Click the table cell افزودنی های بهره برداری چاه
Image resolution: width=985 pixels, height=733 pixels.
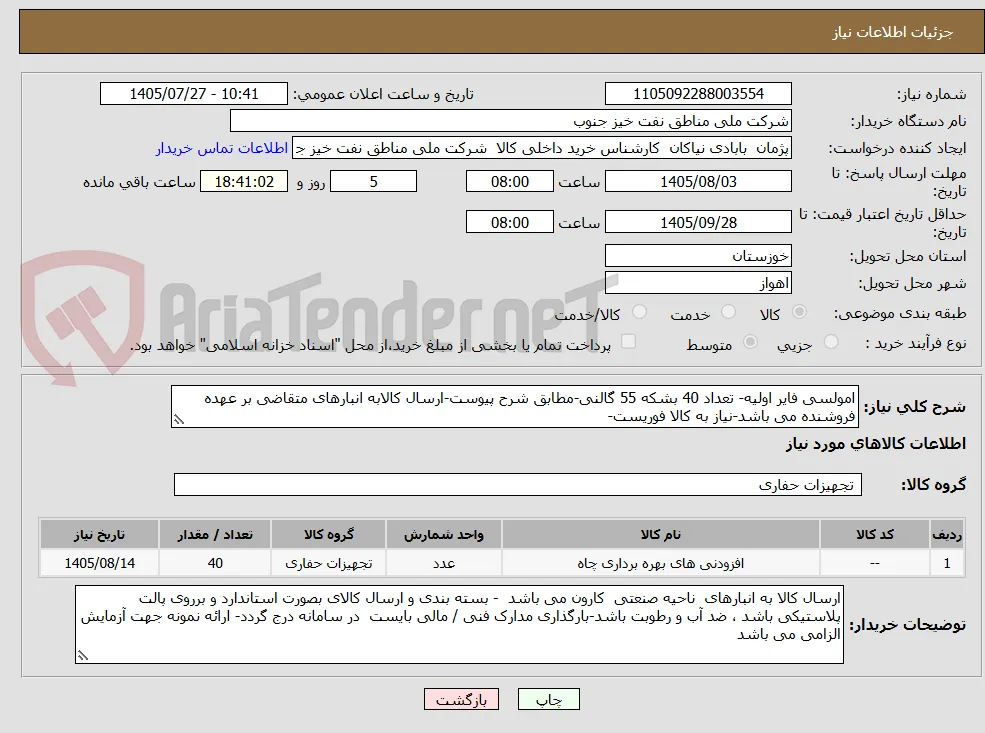pos(660,563)
